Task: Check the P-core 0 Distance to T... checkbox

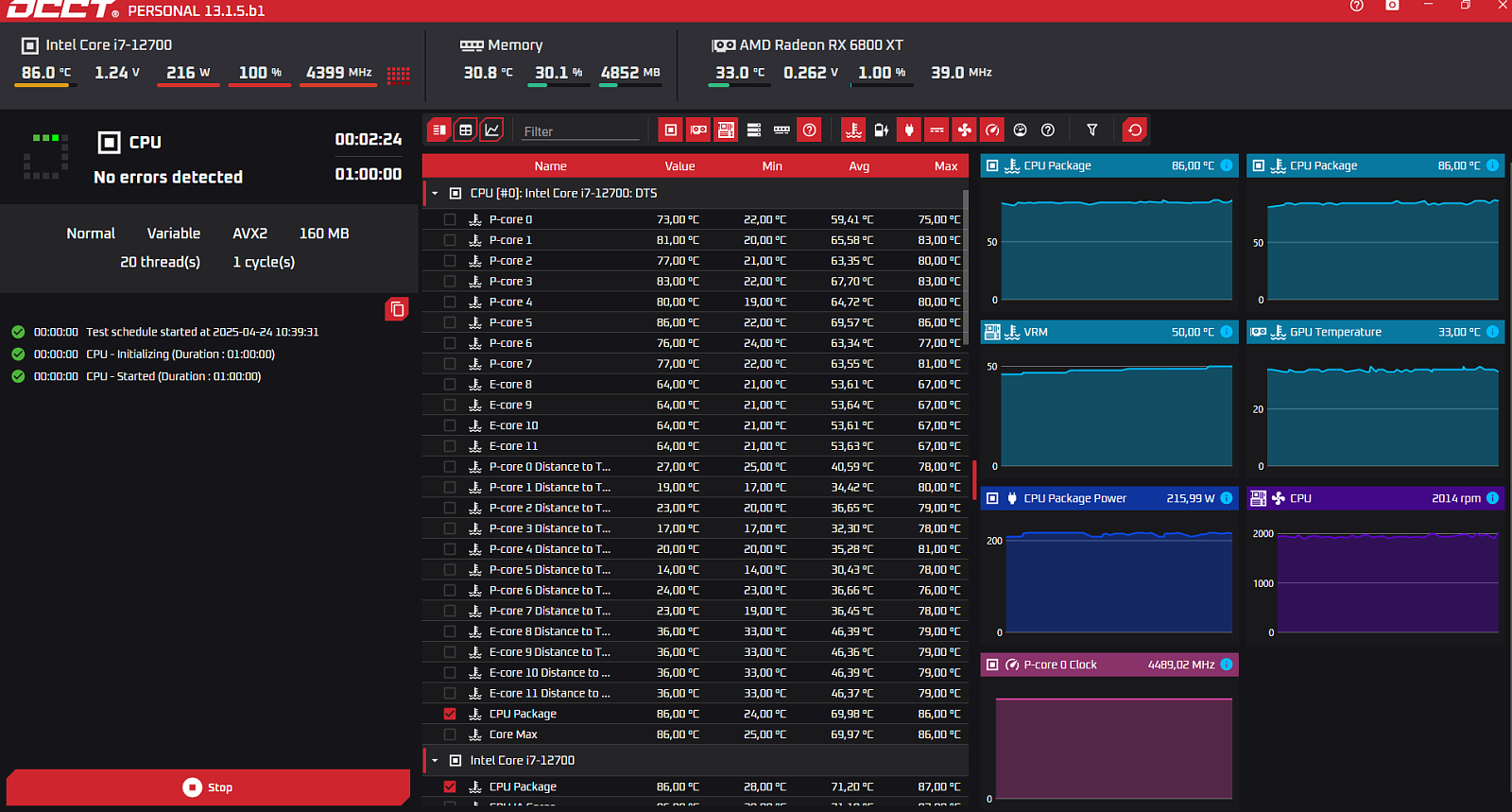Action: point(450,467)
